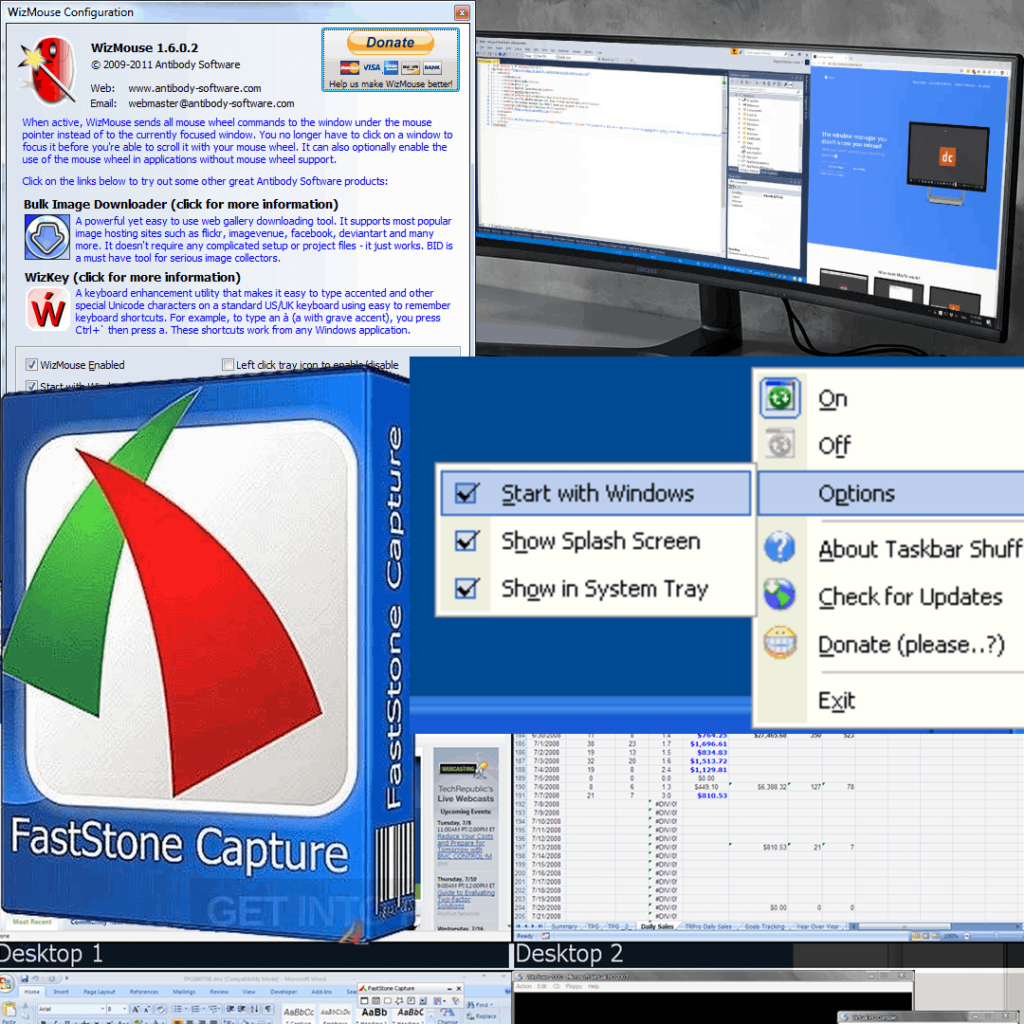The image size is (1024, 1024).
Task: Click the globe icon beside Check for Updates
Action: click(778, 594)
